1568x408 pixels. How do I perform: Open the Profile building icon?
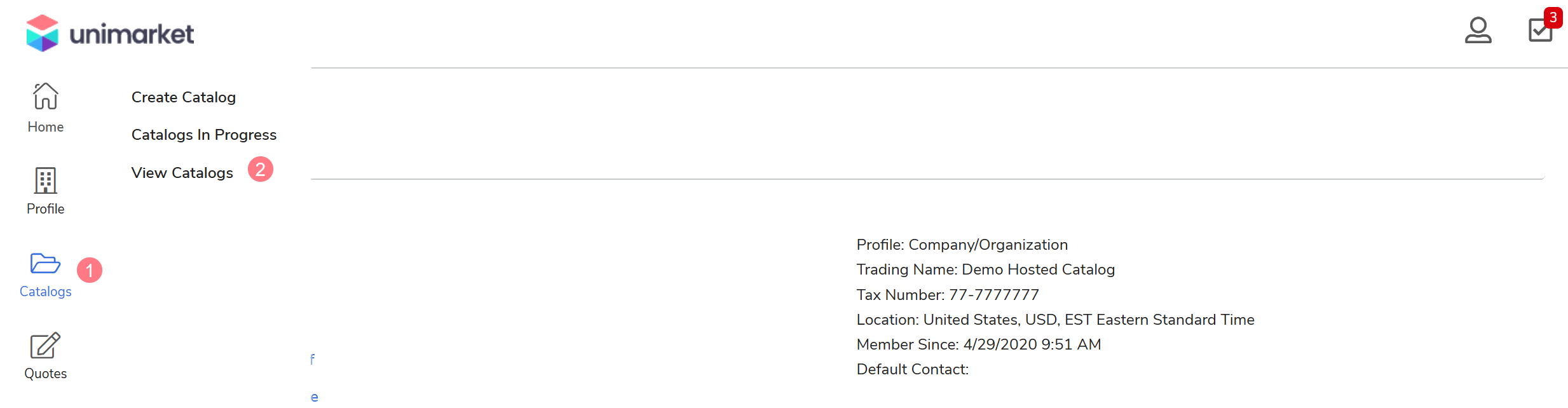tap(45, 180)
